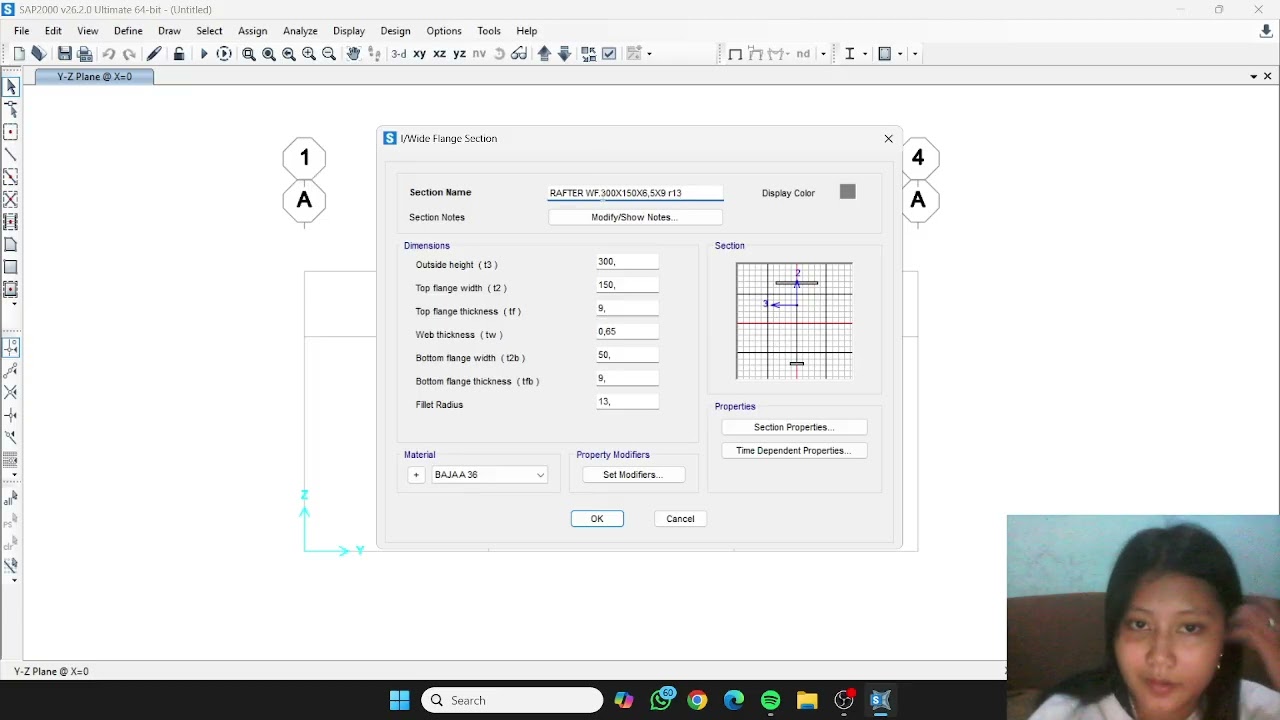Click the square area-section toolbar icon
This screenshot has width=1280, height=720.
885,54
